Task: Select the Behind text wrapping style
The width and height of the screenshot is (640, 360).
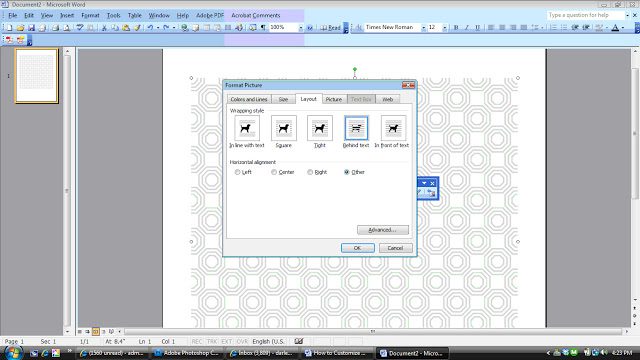Action: click(356, 128)
